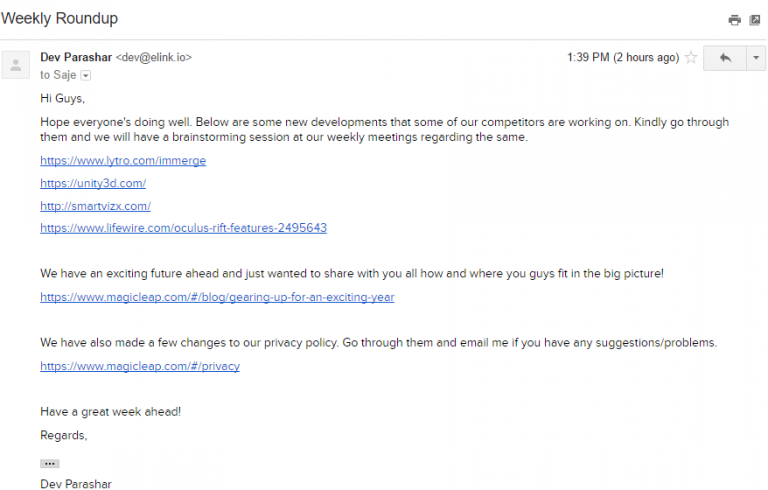Open the smartvizx.com link
Screen dimensions: 768x490
point(96,206)
